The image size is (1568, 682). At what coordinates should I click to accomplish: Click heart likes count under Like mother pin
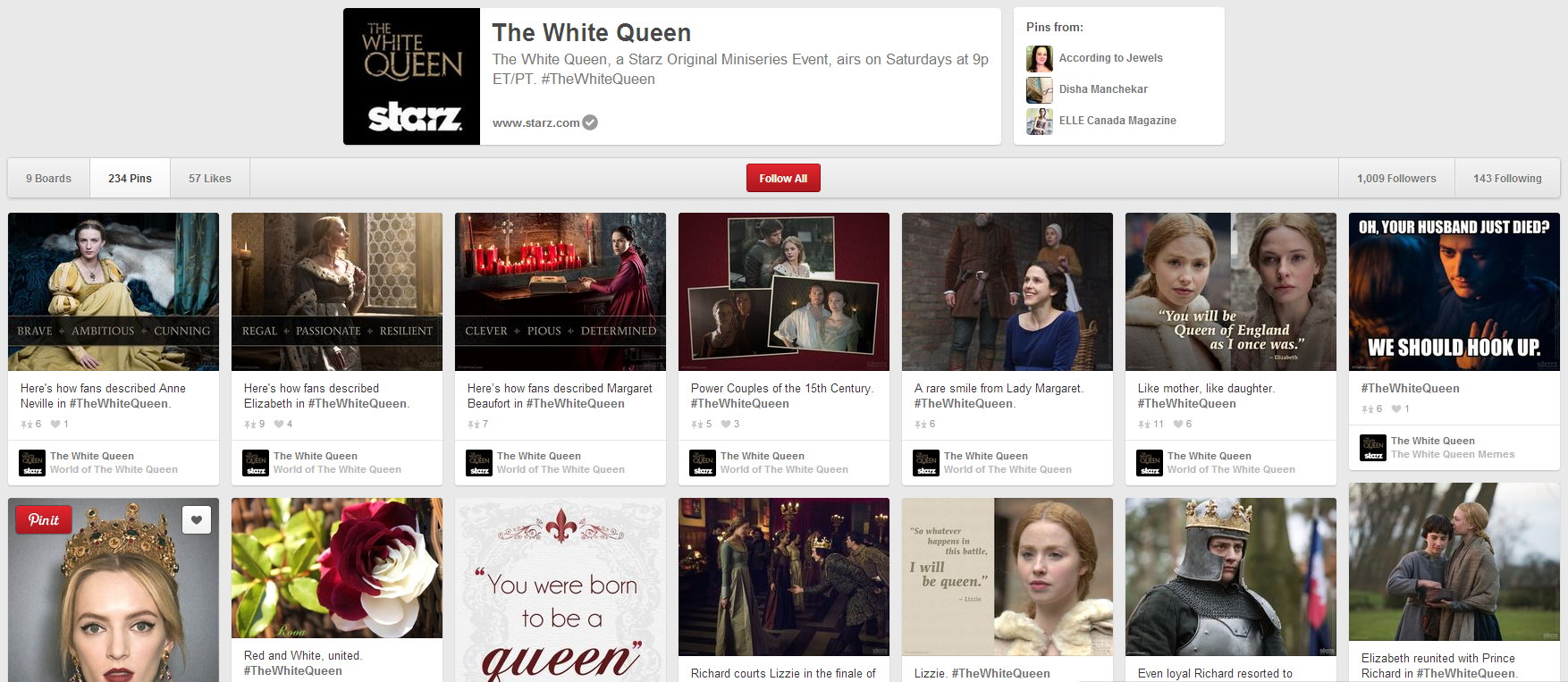[x=1178, y=425]
